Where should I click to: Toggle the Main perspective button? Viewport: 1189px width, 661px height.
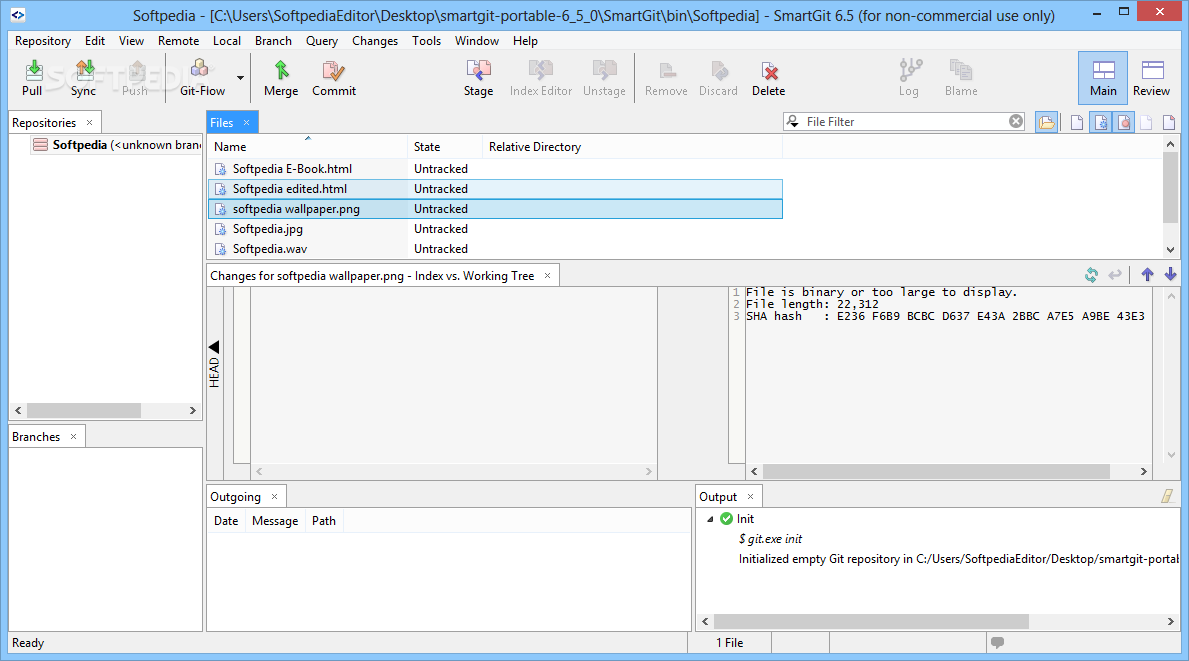(x=1103, y=78)
